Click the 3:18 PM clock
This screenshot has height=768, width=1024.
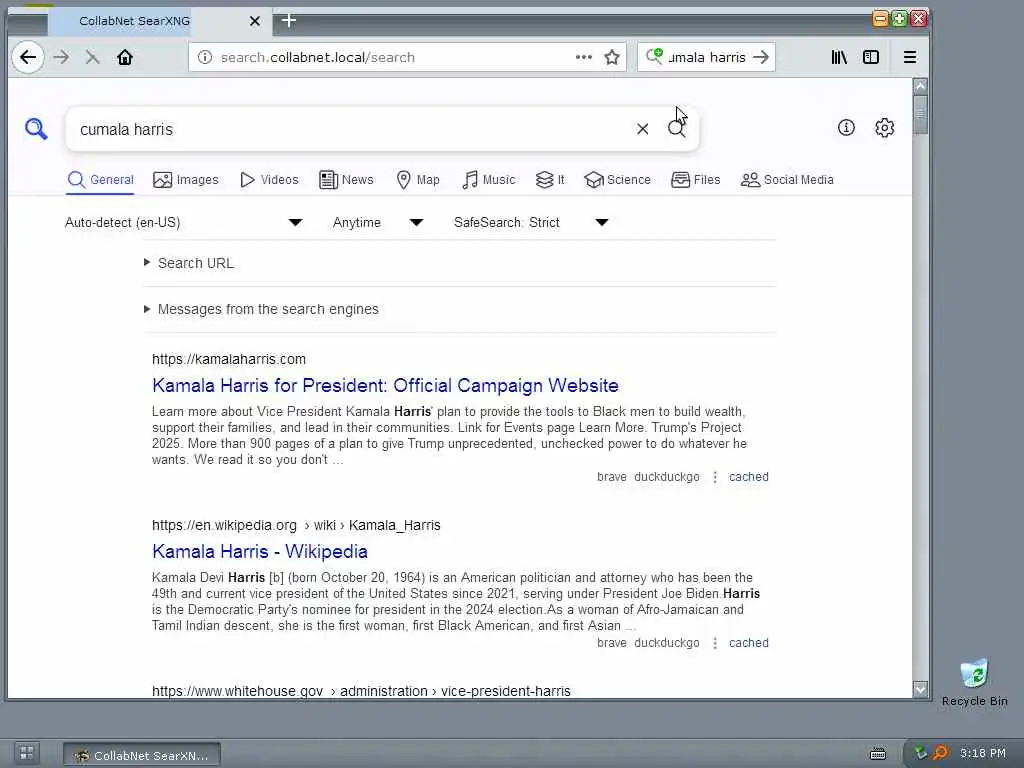tap(982, 753)
